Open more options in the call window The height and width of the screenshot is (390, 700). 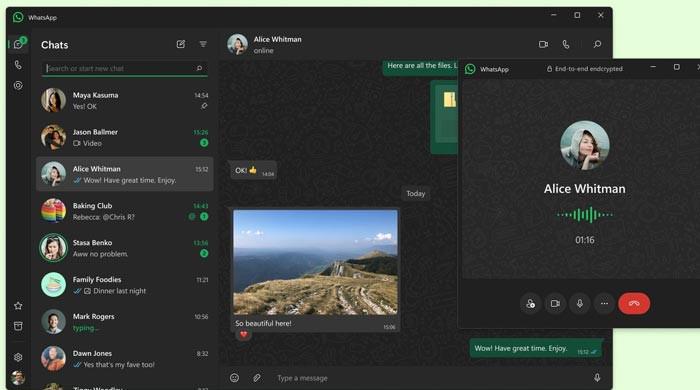604,303
